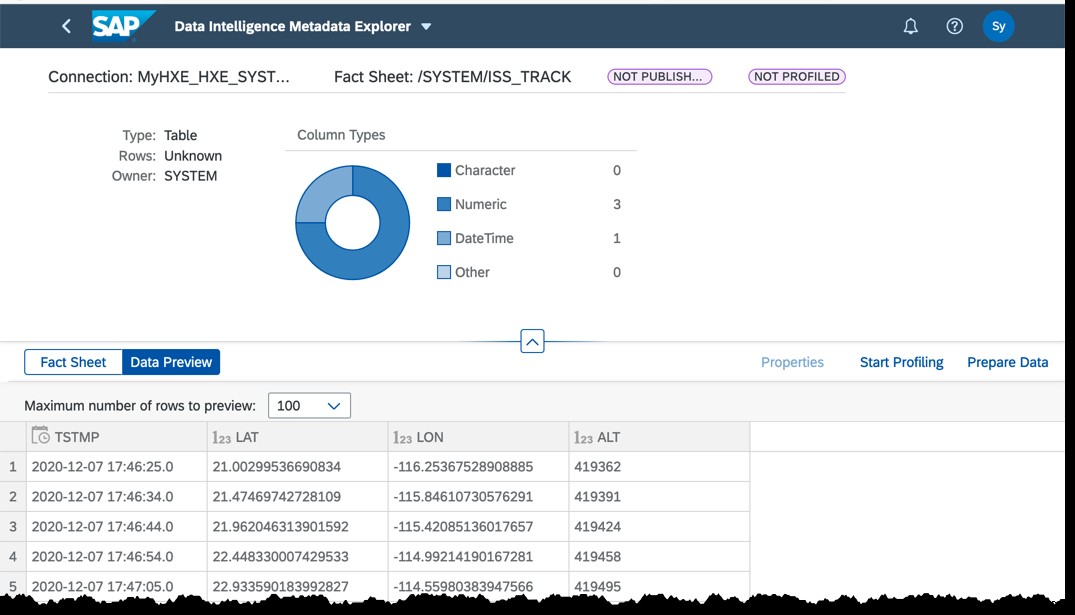Select row number 1 in the preview table
Screen dimensions: 1075x615
pos(13,467)
